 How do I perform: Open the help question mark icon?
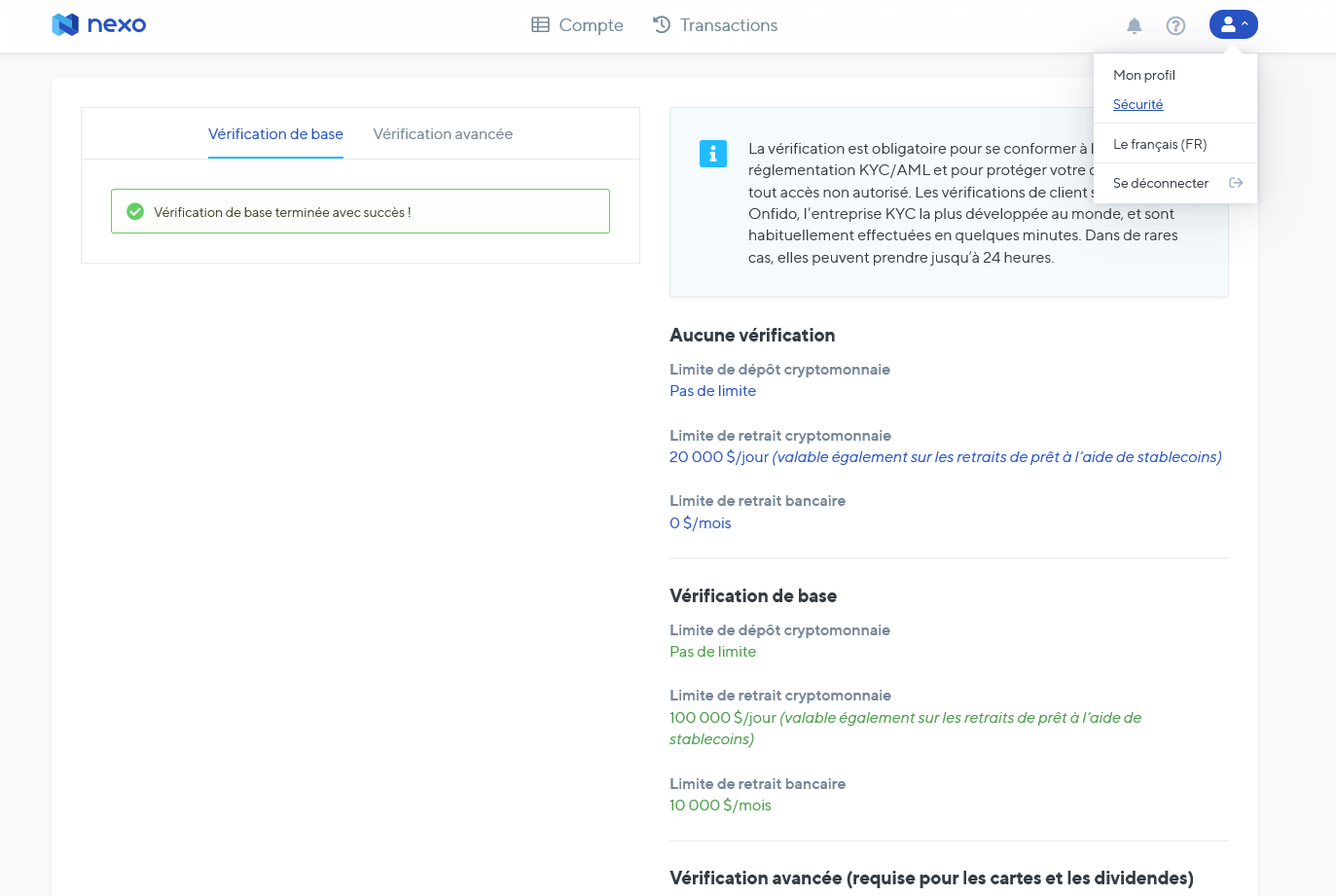pyautogui.click(x=1175, y=25)
